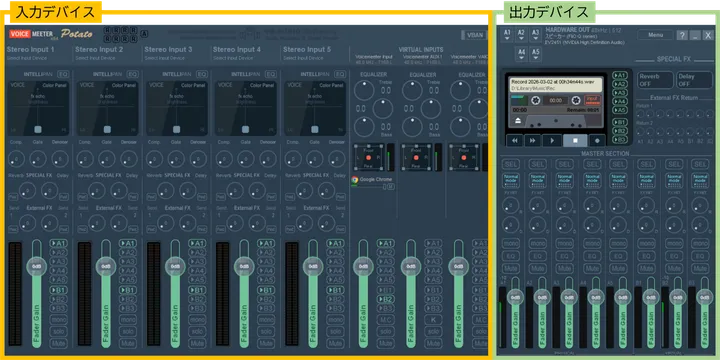Click M.C button on Voicemeeter Input strip
The width and height of the screenshot is (720, 360).
tap(386, 320)
